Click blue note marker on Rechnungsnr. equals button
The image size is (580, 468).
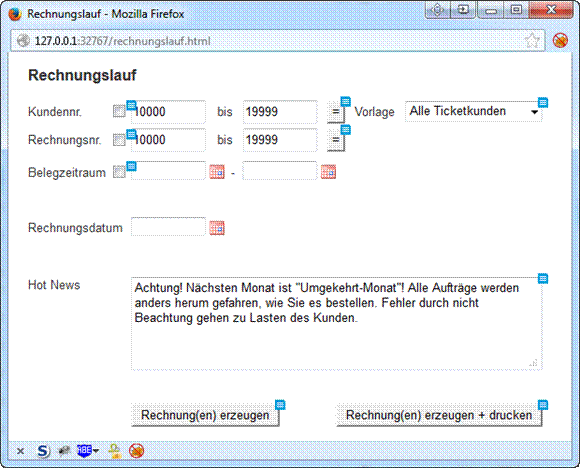(x=345, y=129)
